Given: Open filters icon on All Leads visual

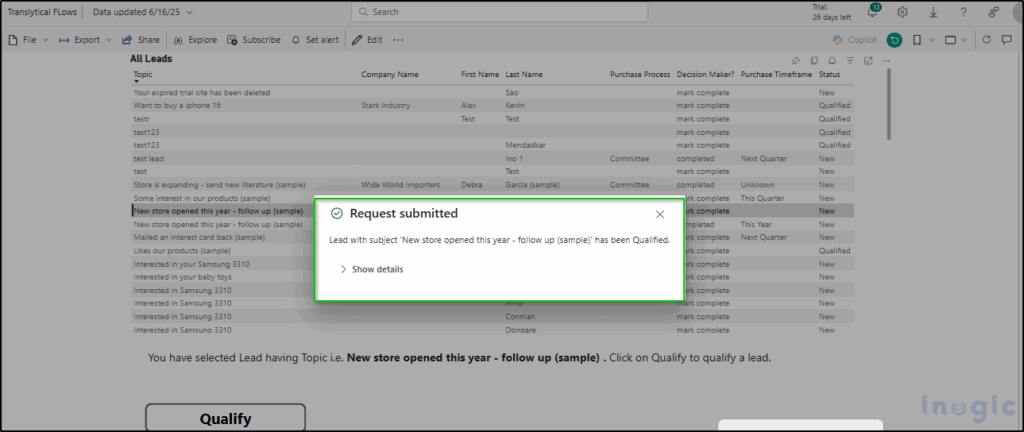Looking at the screenshot, I should coord(850,60).
